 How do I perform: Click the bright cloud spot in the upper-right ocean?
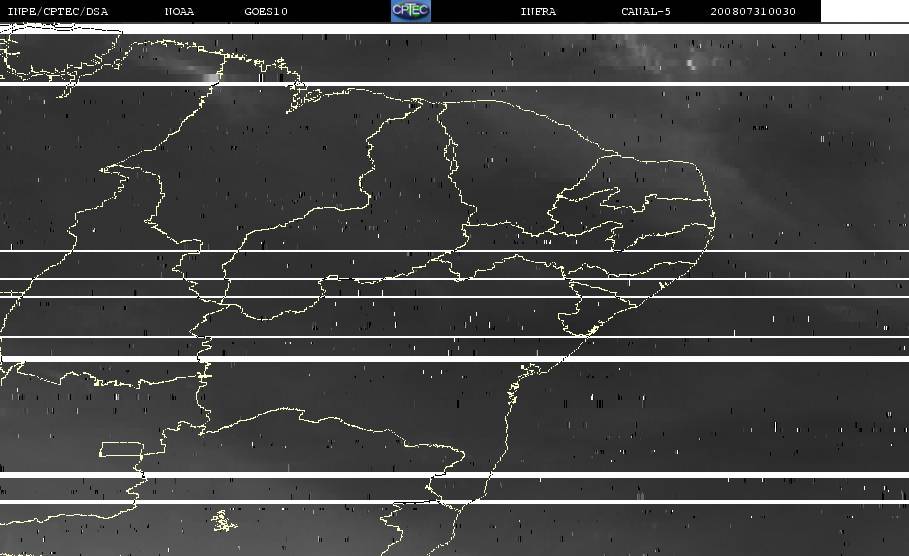coord(691,64)
